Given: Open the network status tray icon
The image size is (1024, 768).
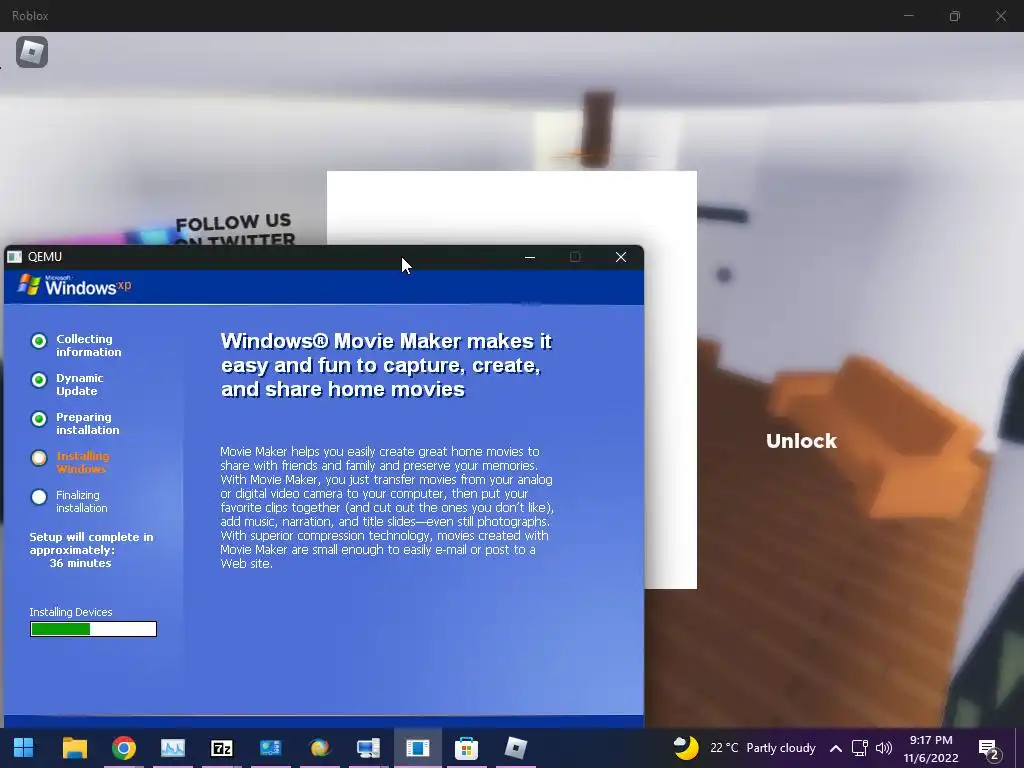Looking at the screenshot, I should [859, 748].
